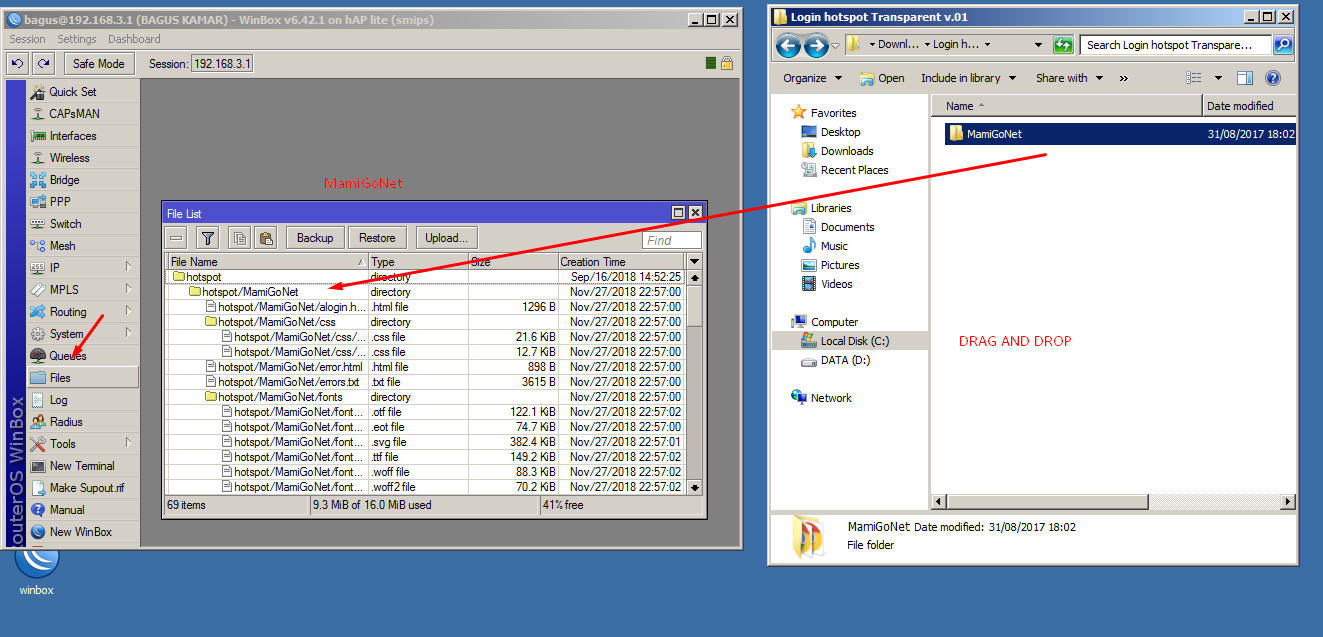1323x637 pixels.
Task: Open the Bridge section in WinBox
Action: tap(56, 179)
